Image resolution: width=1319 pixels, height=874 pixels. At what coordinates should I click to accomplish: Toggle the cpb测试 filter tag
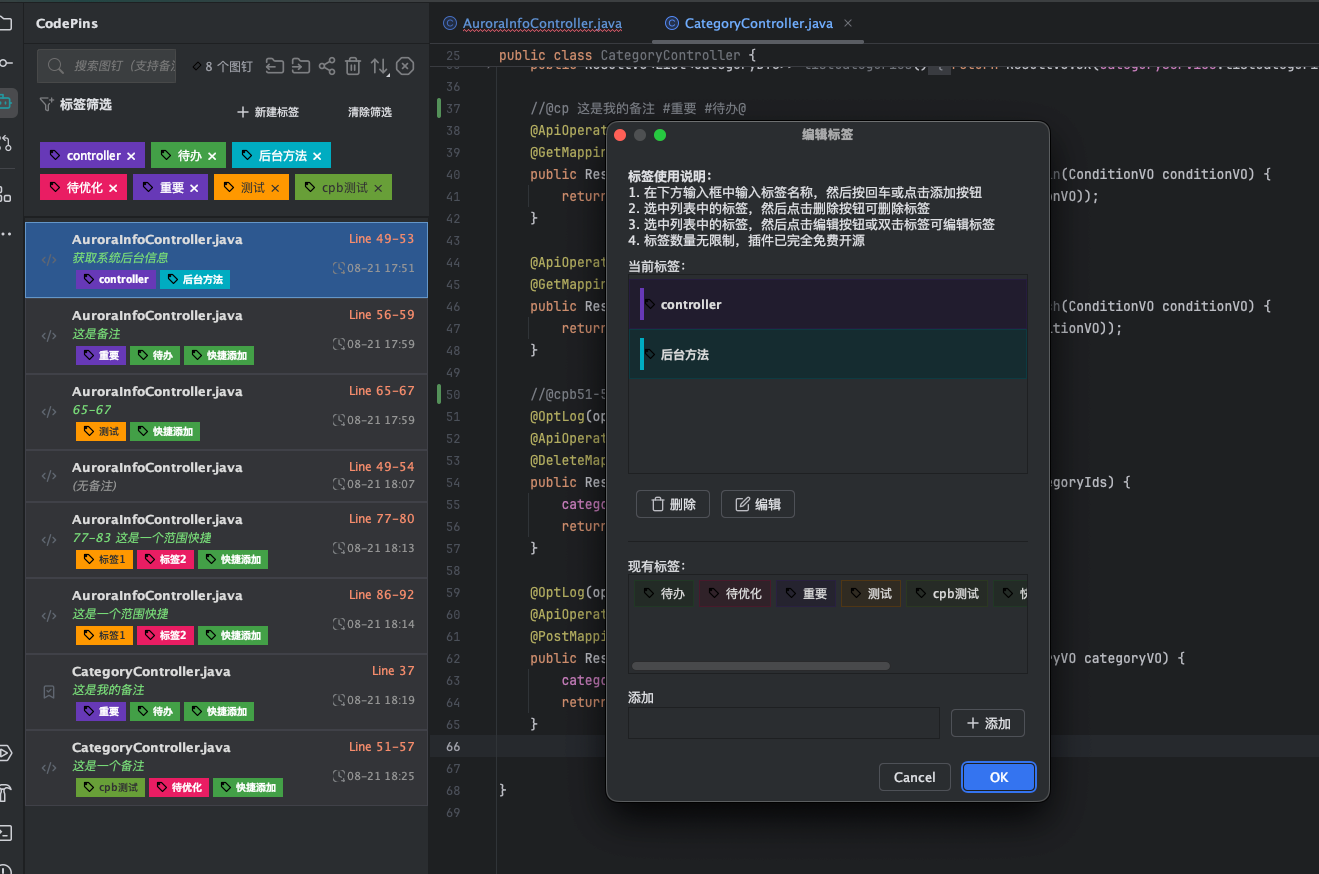[343, 187]
